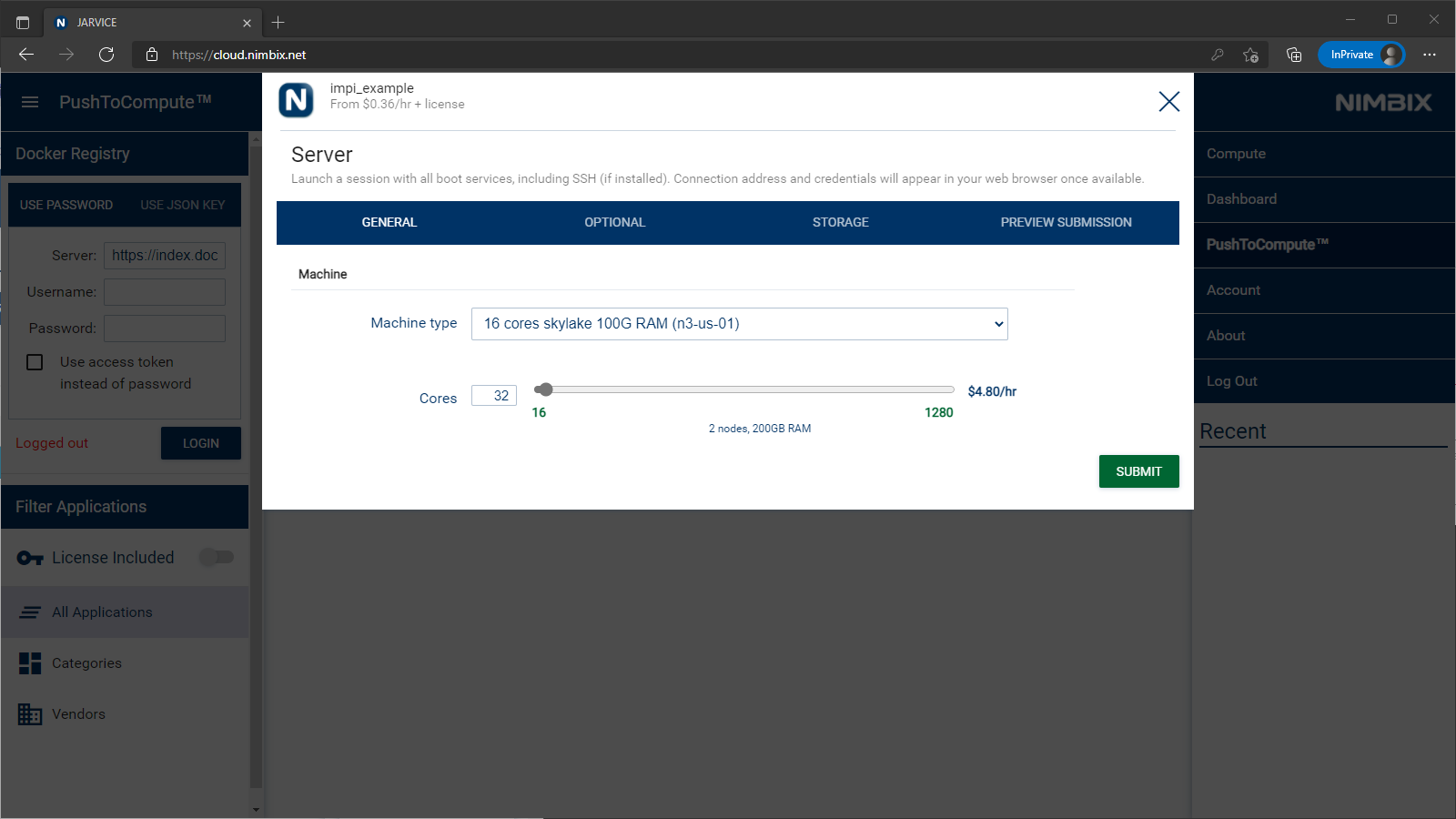Viewport: 1456px width, 819px height.
Task: Select Vendors in the filter list
Action: click(x=125, y=714)
